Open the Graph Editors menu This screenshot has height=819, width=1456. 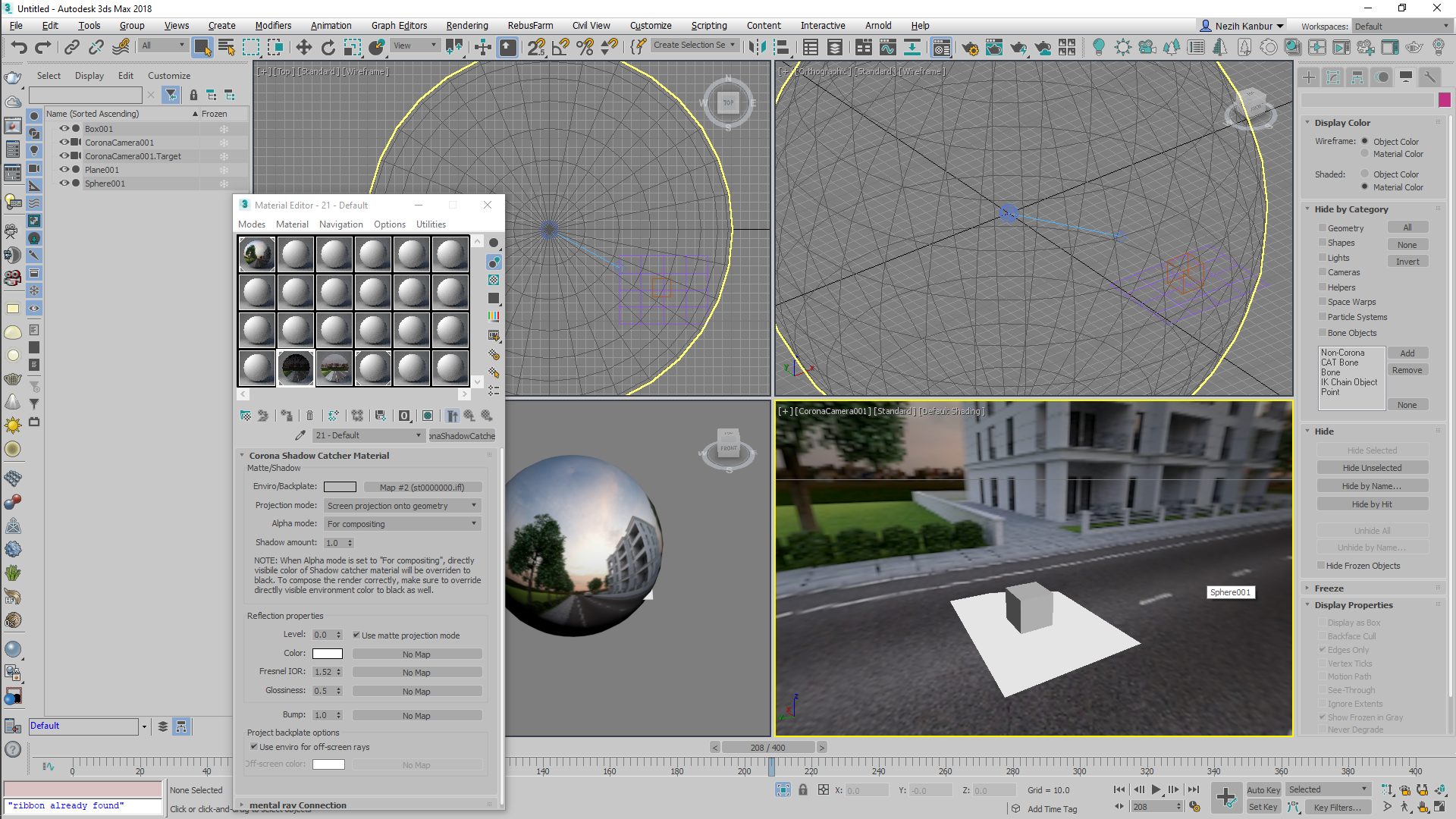[399, 25]
